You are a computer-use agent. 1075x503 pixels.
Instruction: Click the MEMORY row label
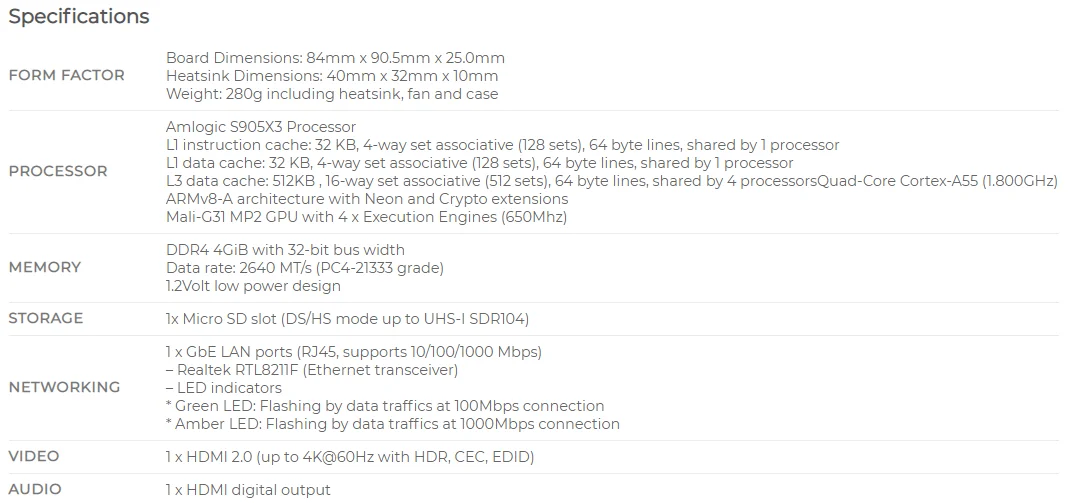(45, 268)
